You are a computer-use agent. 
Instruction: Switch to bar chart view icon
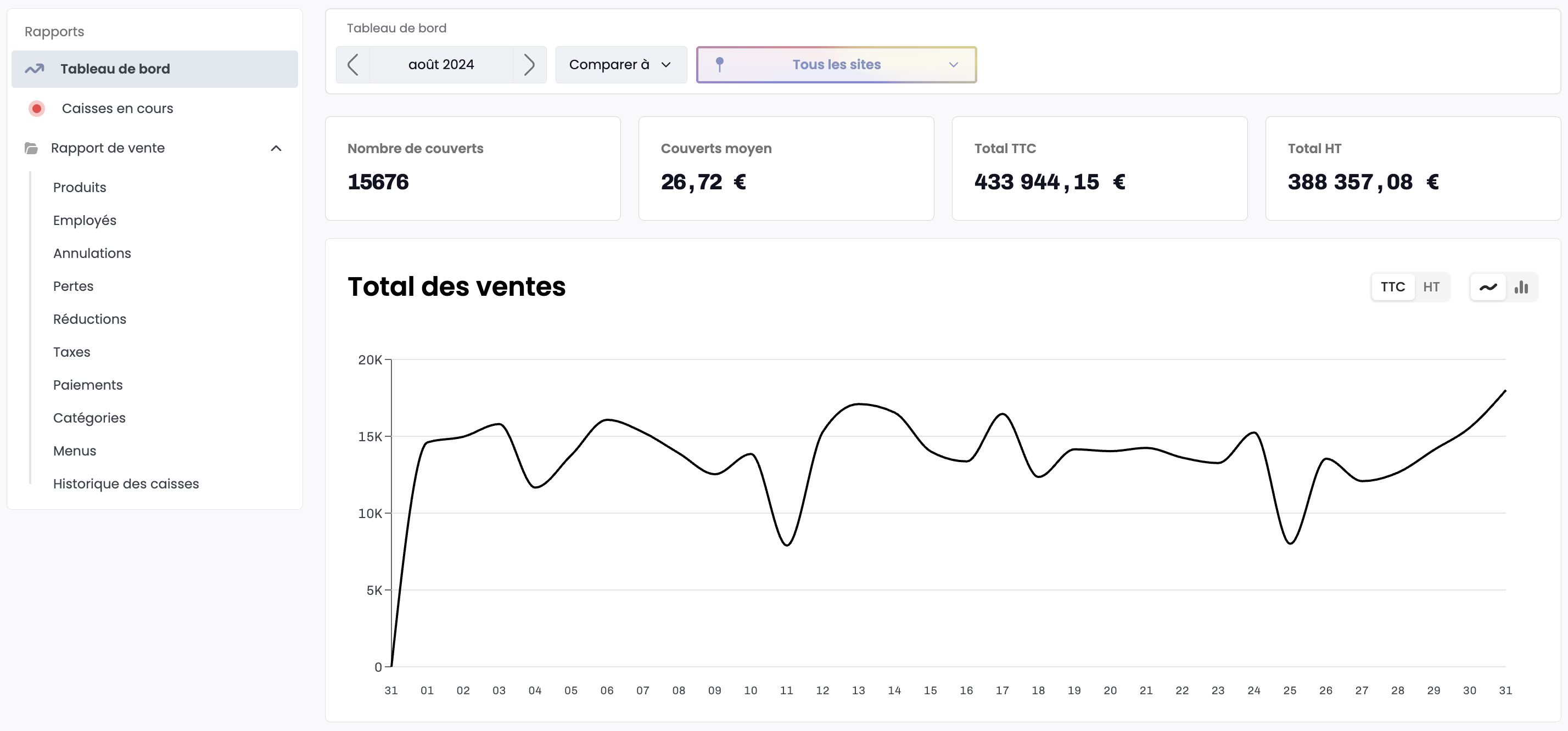coord(1522,286)
